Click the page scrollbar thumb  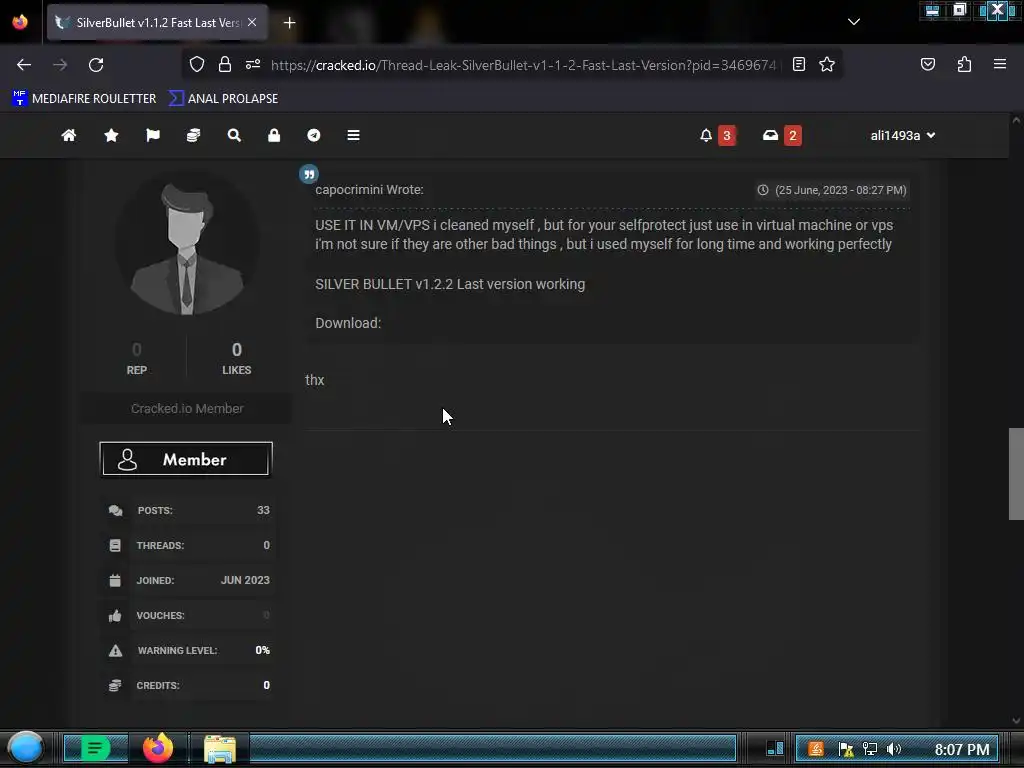[1016, 473]
